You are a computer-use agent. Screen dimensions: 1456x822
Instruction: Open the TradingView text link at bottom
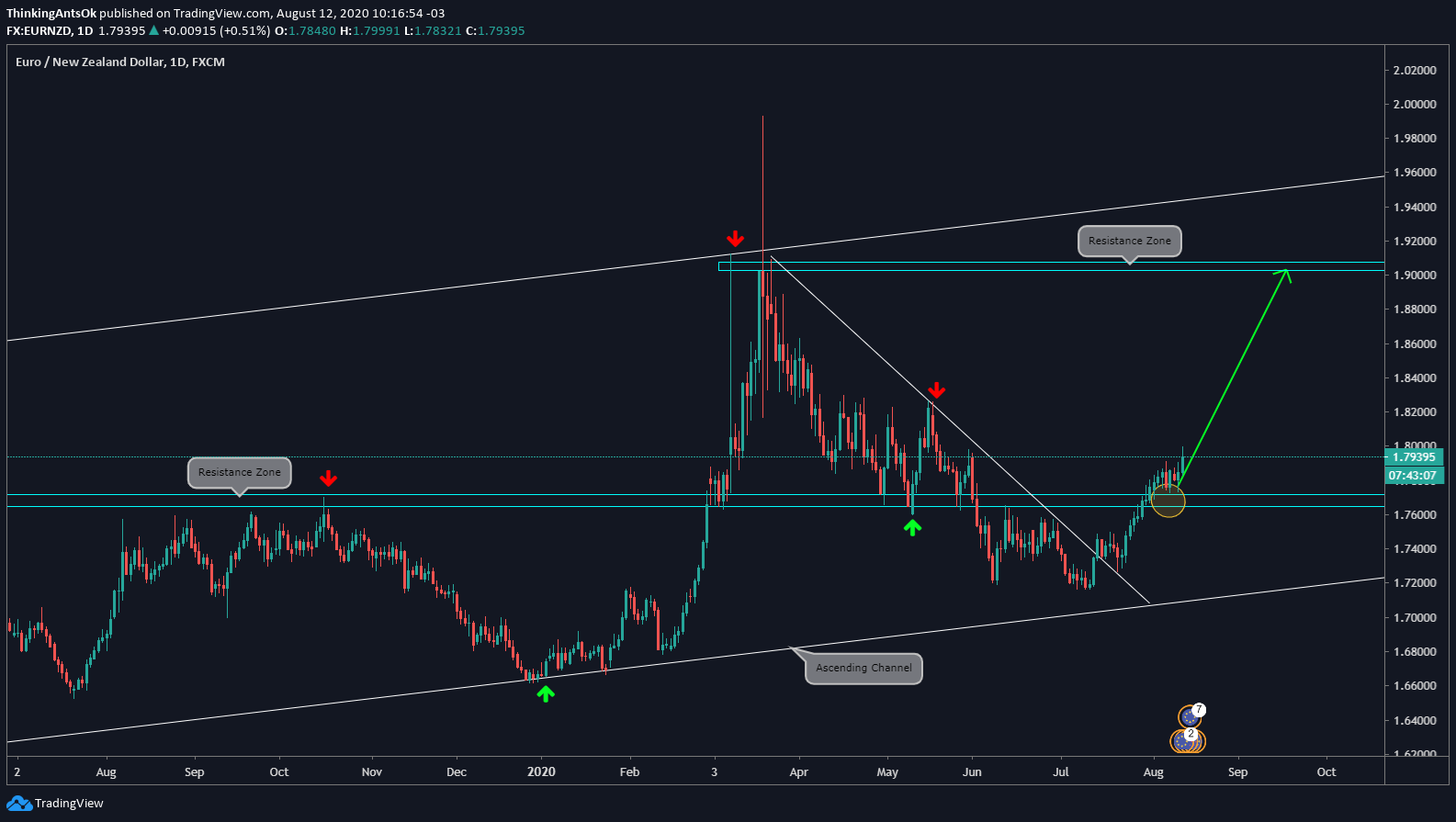tap(69, 804)
